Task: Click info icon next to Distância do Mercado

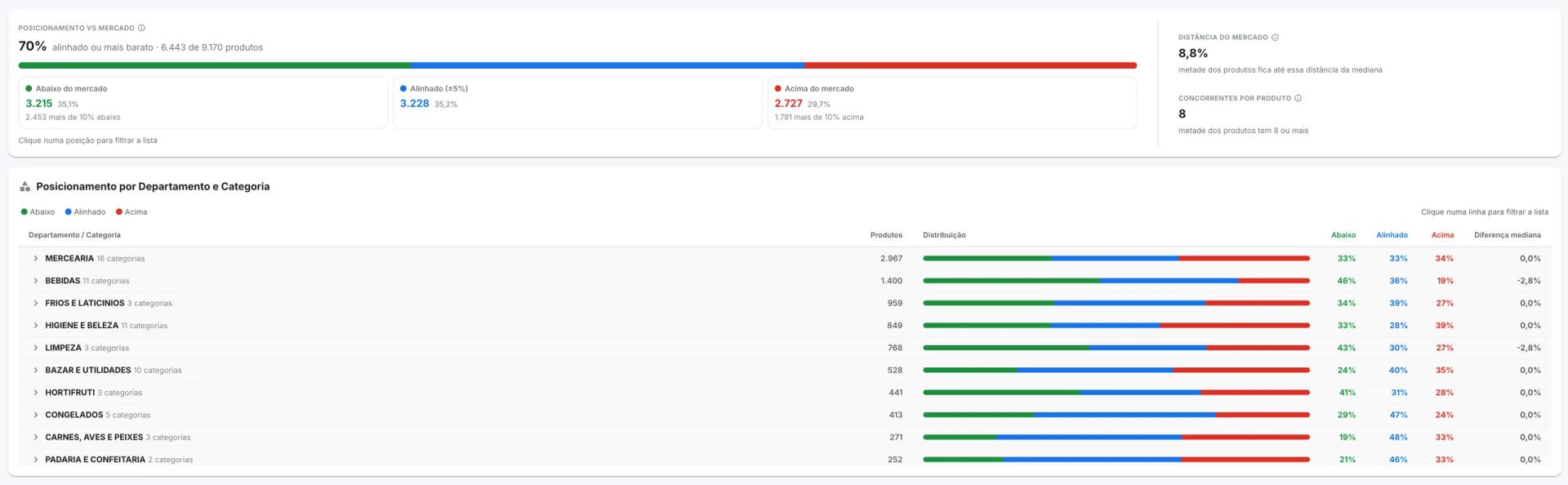Action: (x=1275, y=37)
